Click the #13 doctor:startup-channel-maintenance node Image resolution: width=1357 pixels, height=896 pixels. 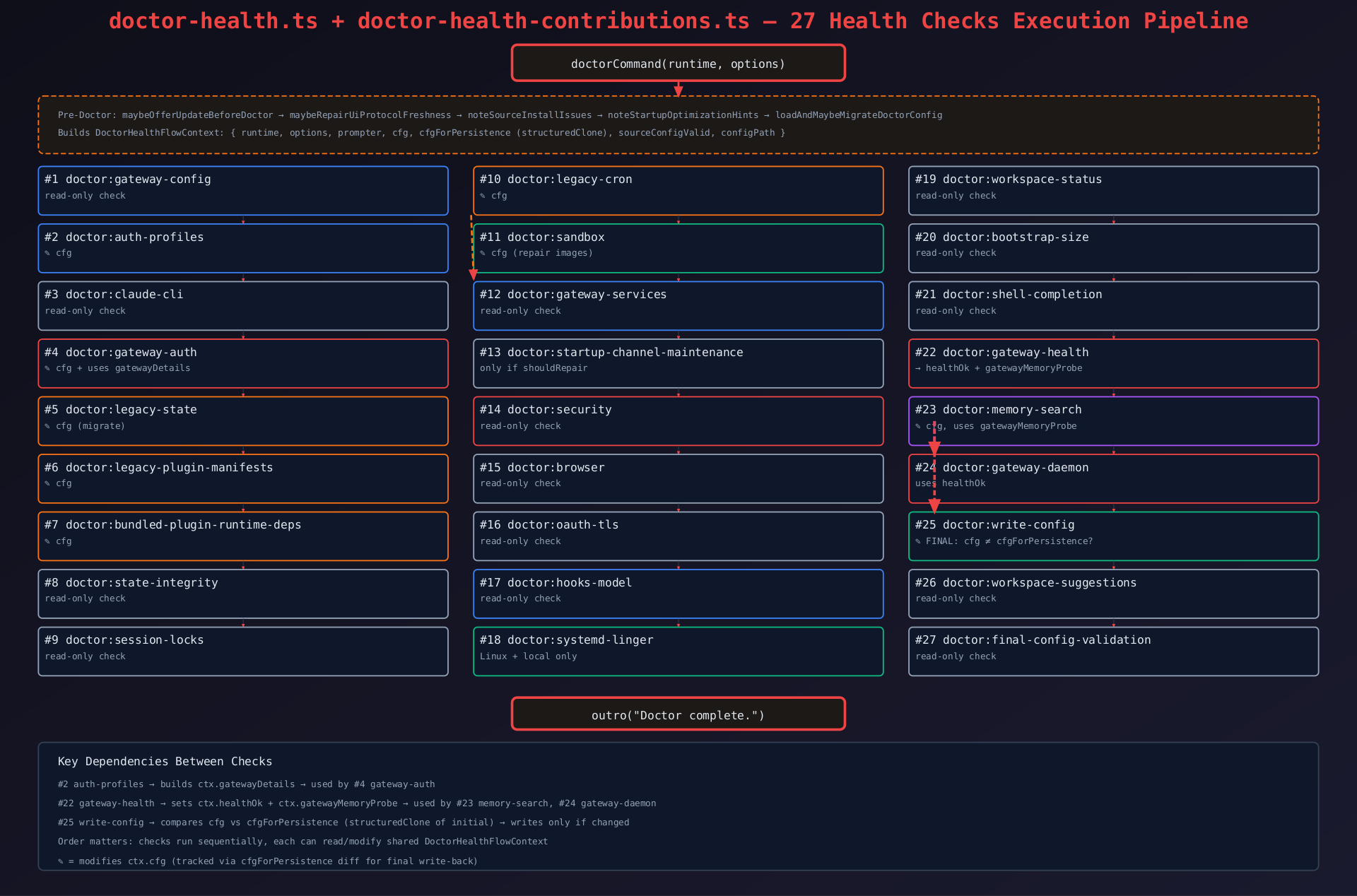pyautogui.click(x=678, y=363)
